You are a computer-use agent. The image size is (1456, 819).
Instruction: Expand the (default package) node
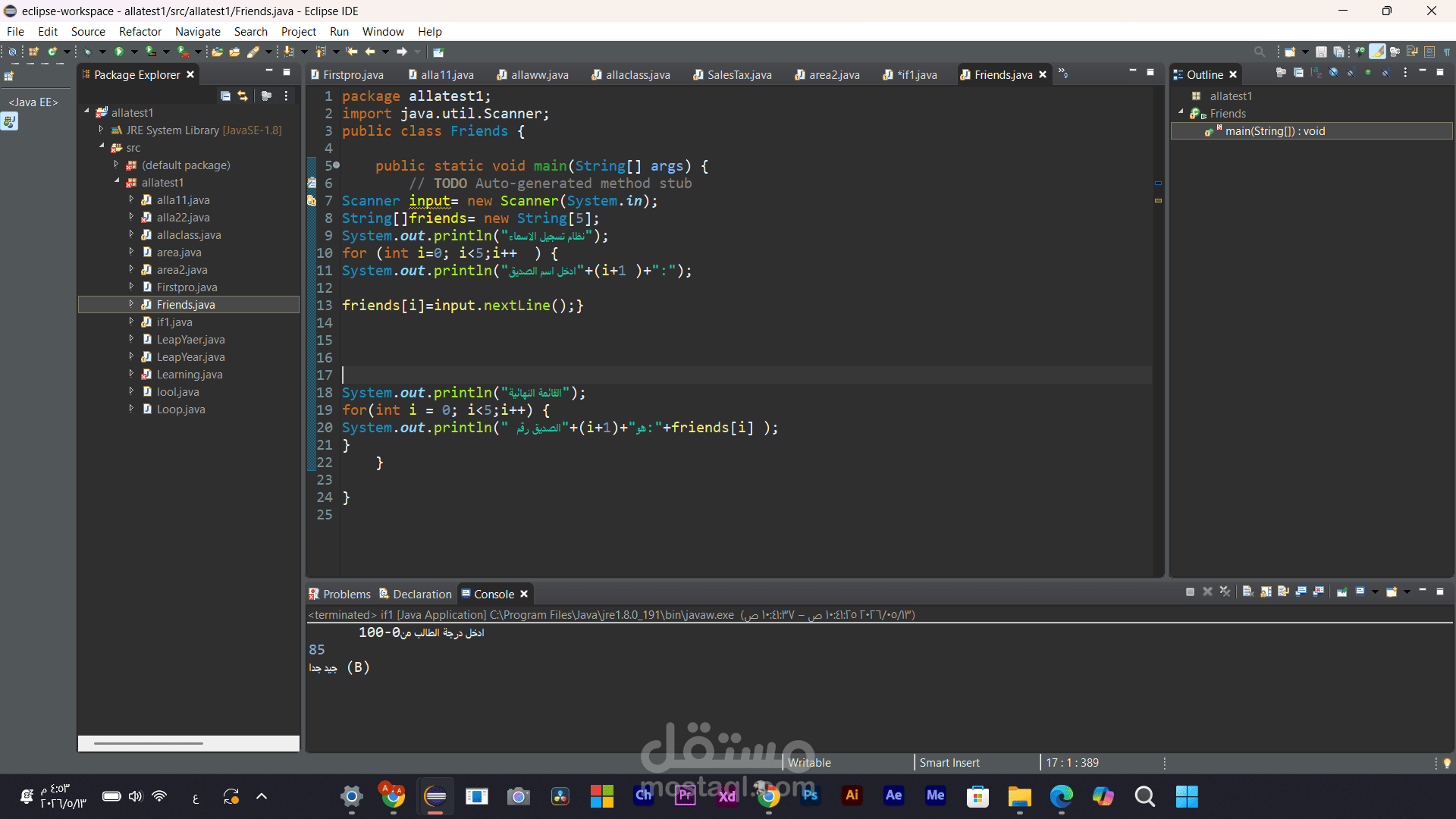click(x=116, y=165)
